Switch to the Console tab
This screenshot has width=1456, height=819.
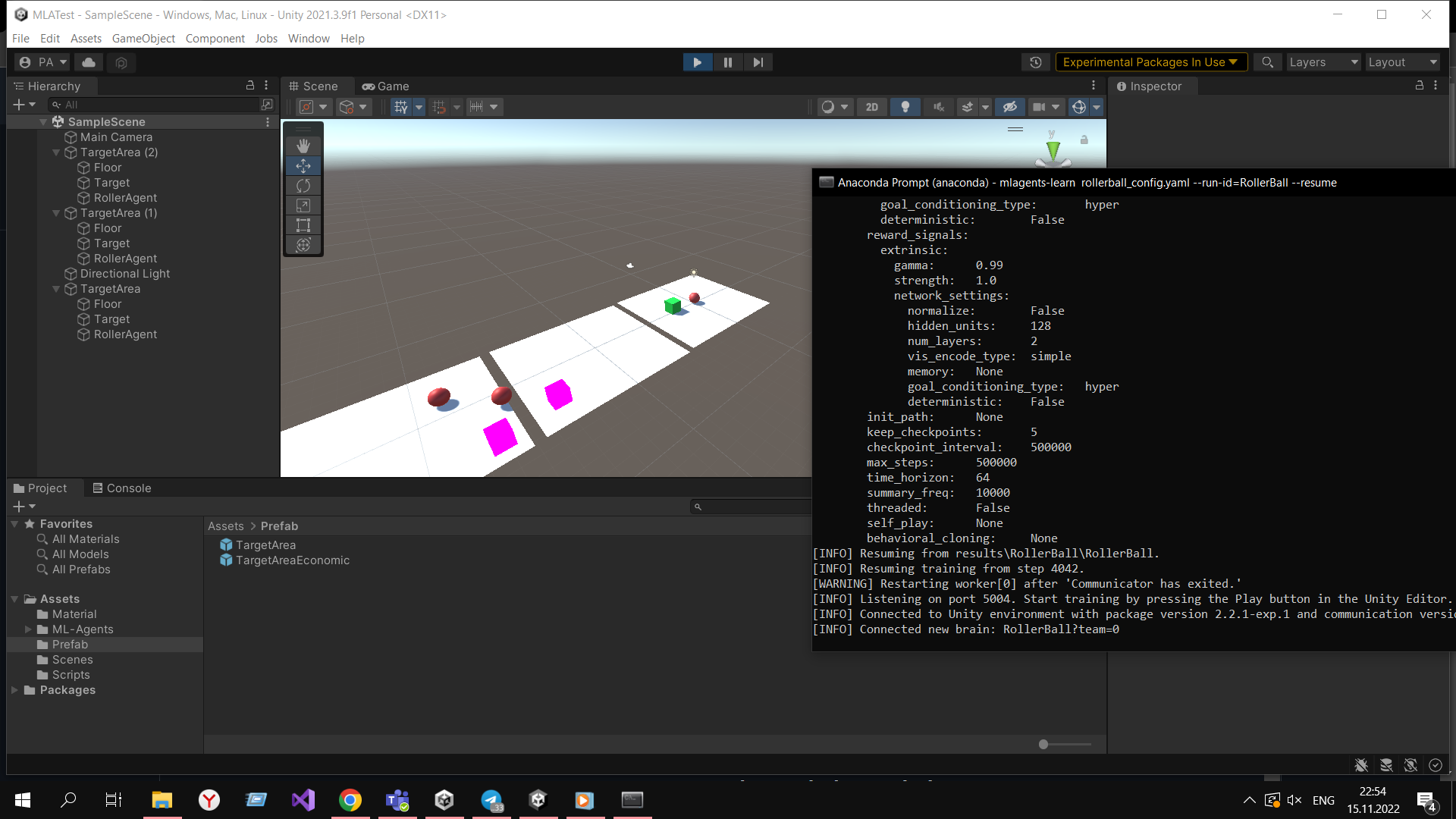coord(122,488)
